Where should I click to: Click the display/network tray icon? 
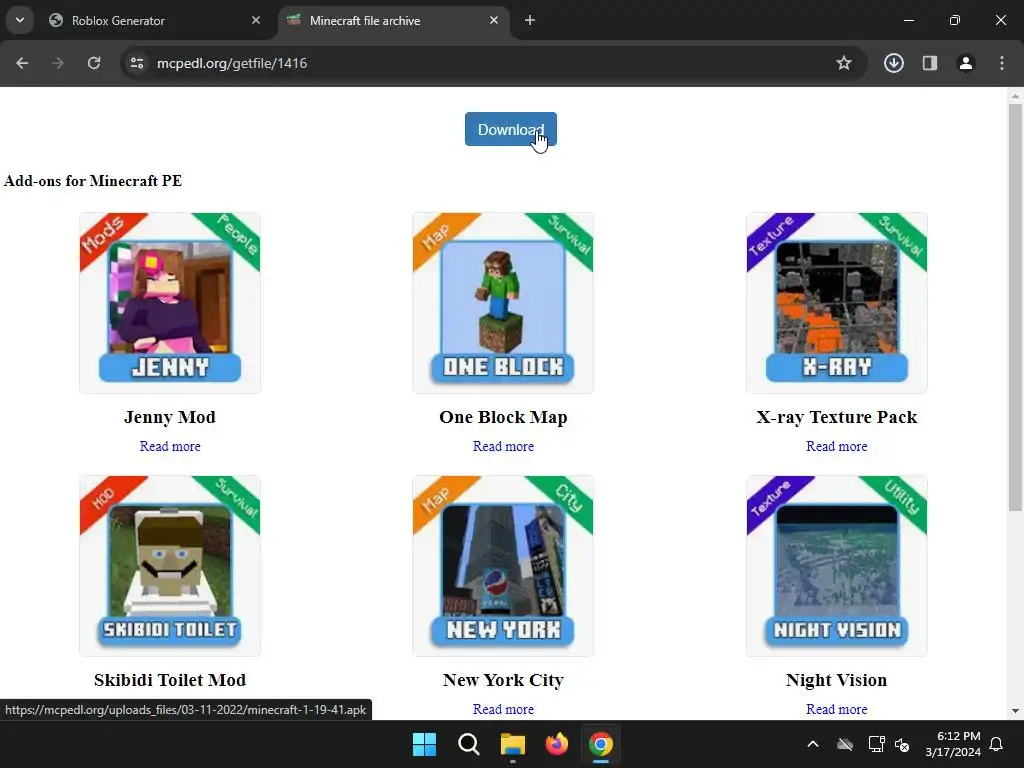[876, 744]
